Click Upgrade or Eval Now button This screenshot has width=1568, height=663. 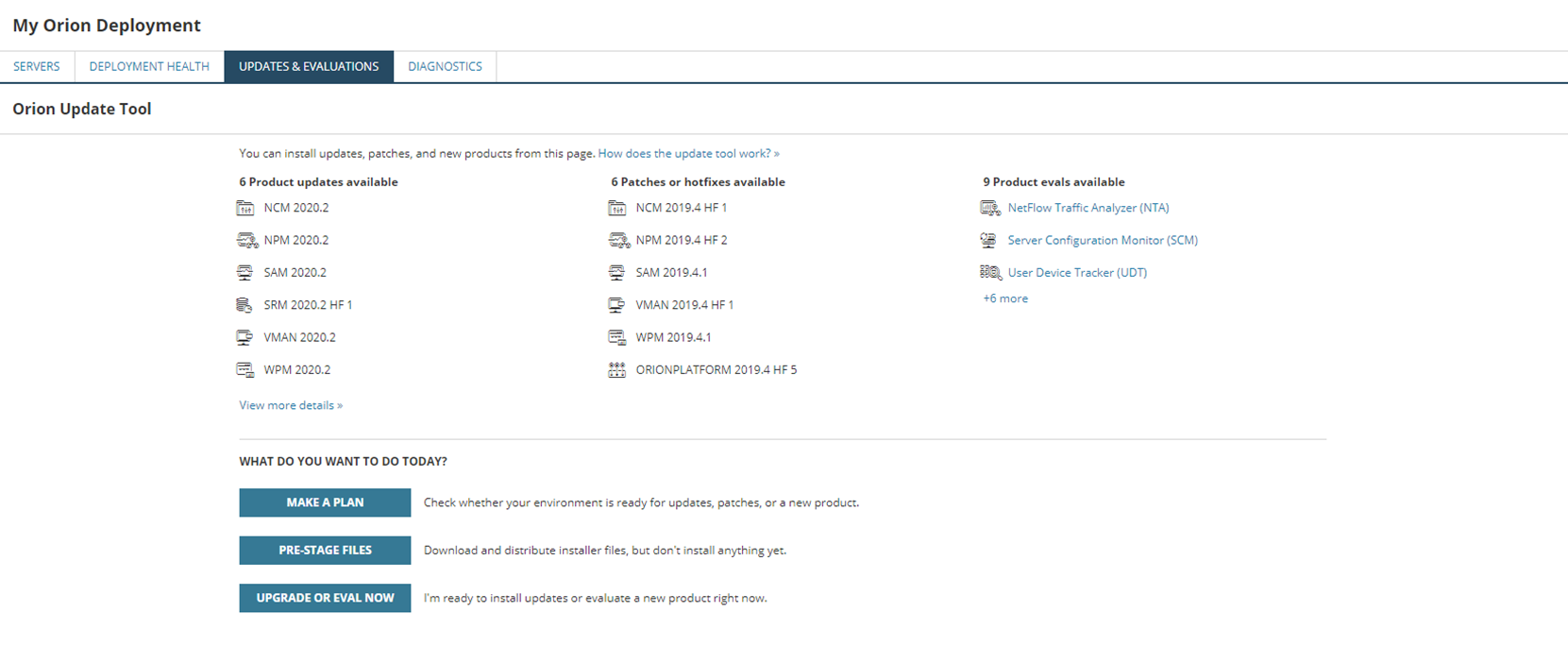325,598
